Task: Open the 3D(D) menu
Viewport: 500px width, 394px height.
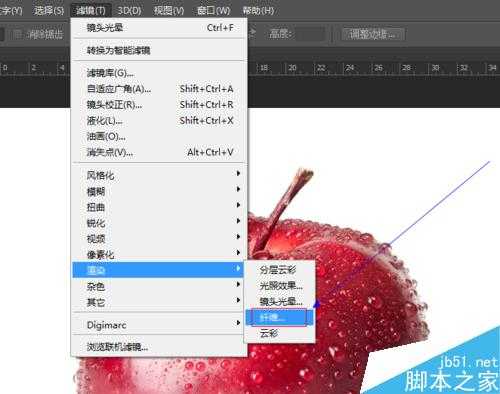Action: tap(129, 10)
